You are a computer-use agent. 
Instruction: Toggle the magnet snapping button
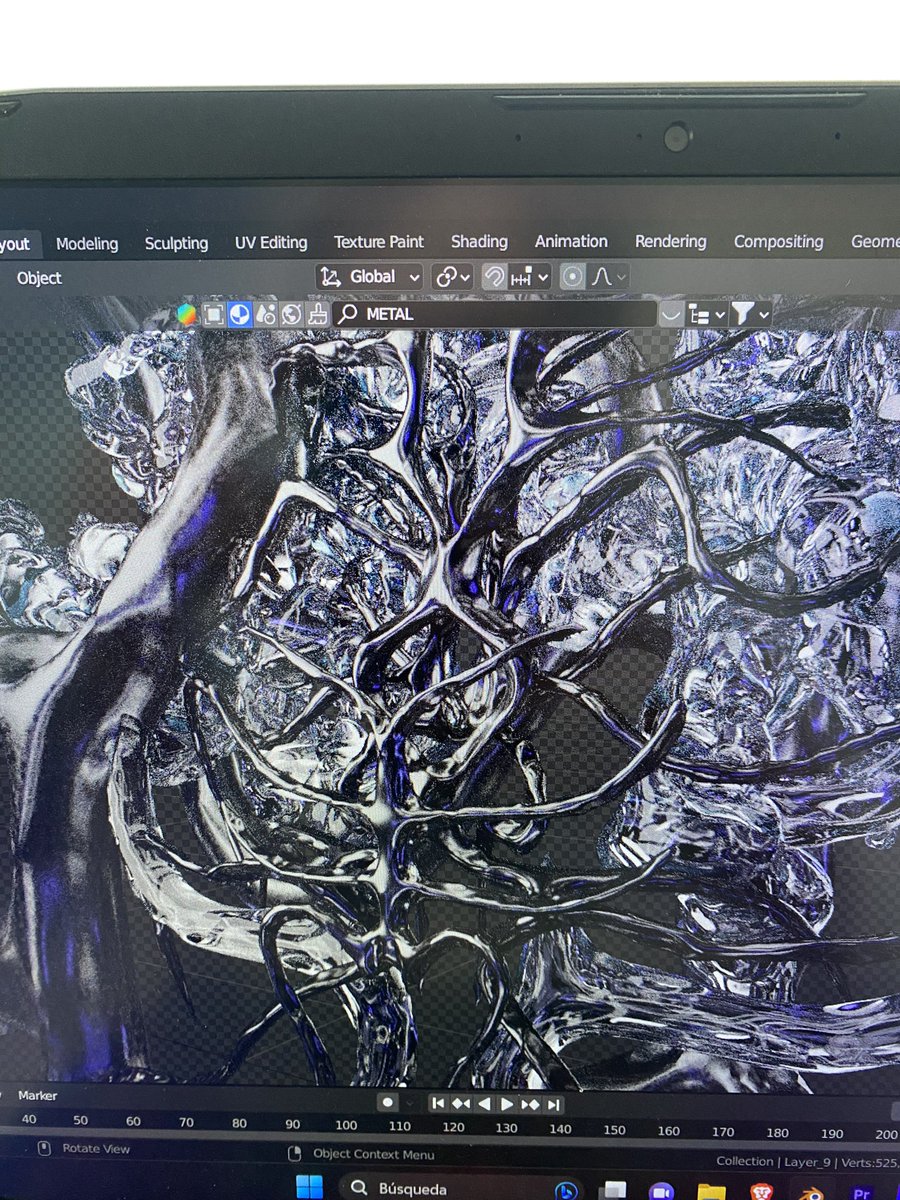(x=494, y=277)
